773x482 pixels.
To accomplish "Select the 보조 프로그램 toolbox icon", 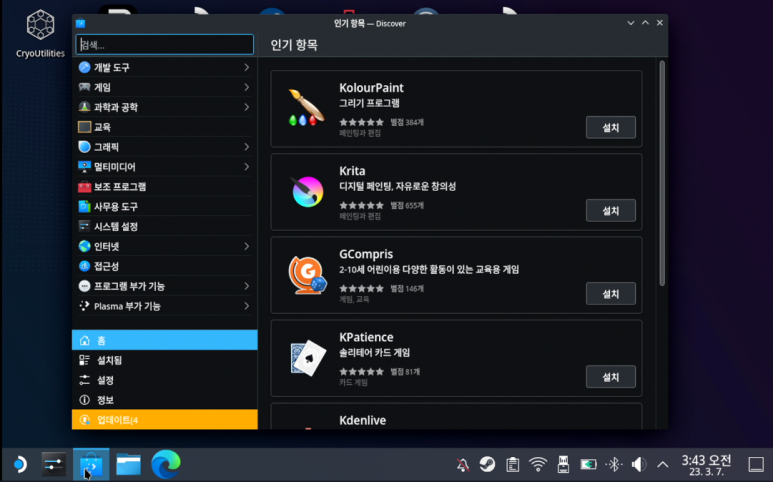I will [84, 187].
